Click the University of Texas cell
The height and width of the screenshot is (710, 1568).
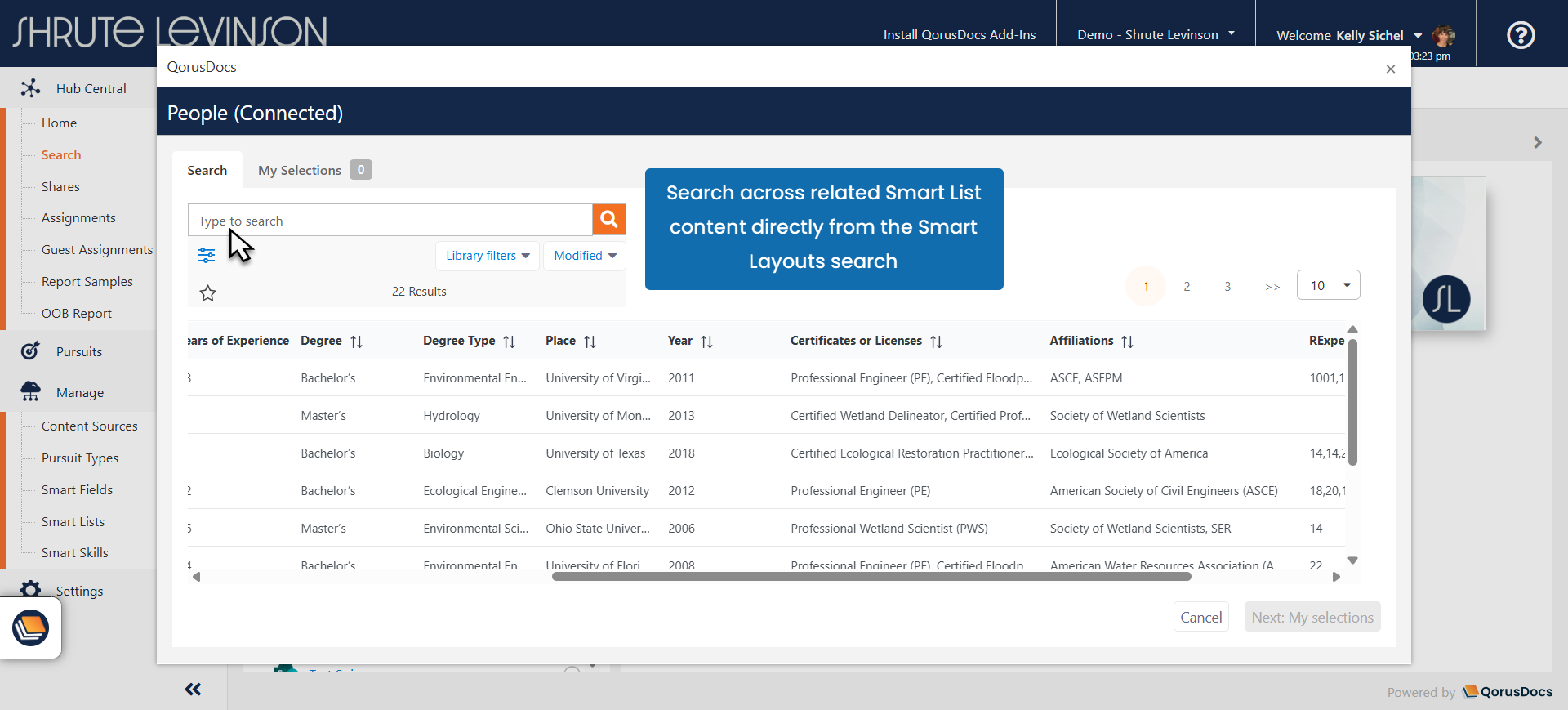click(x=595, y=453)
